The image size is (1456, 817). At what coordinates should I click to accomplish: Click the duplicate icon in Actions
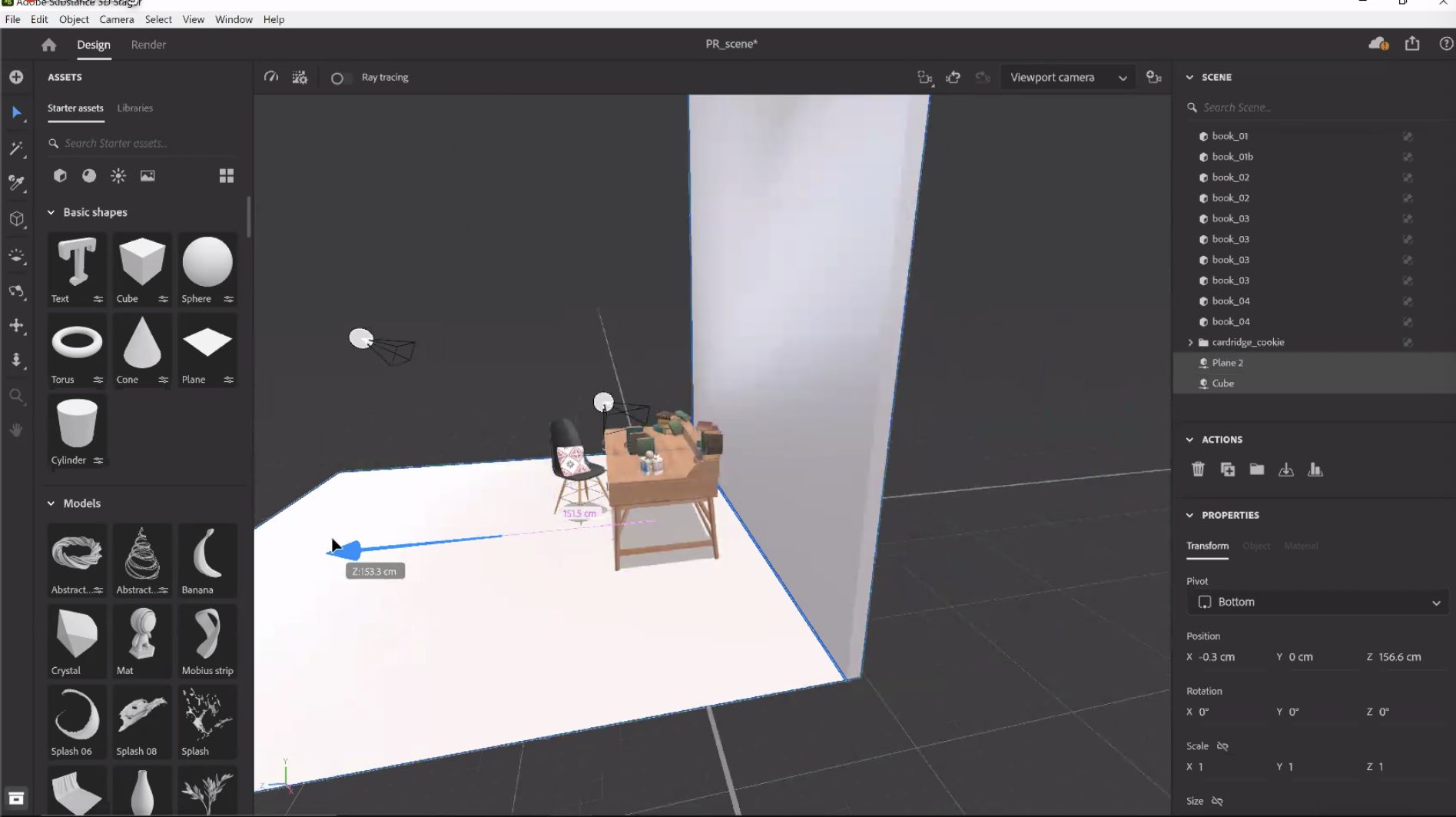tap(1227, 469)
